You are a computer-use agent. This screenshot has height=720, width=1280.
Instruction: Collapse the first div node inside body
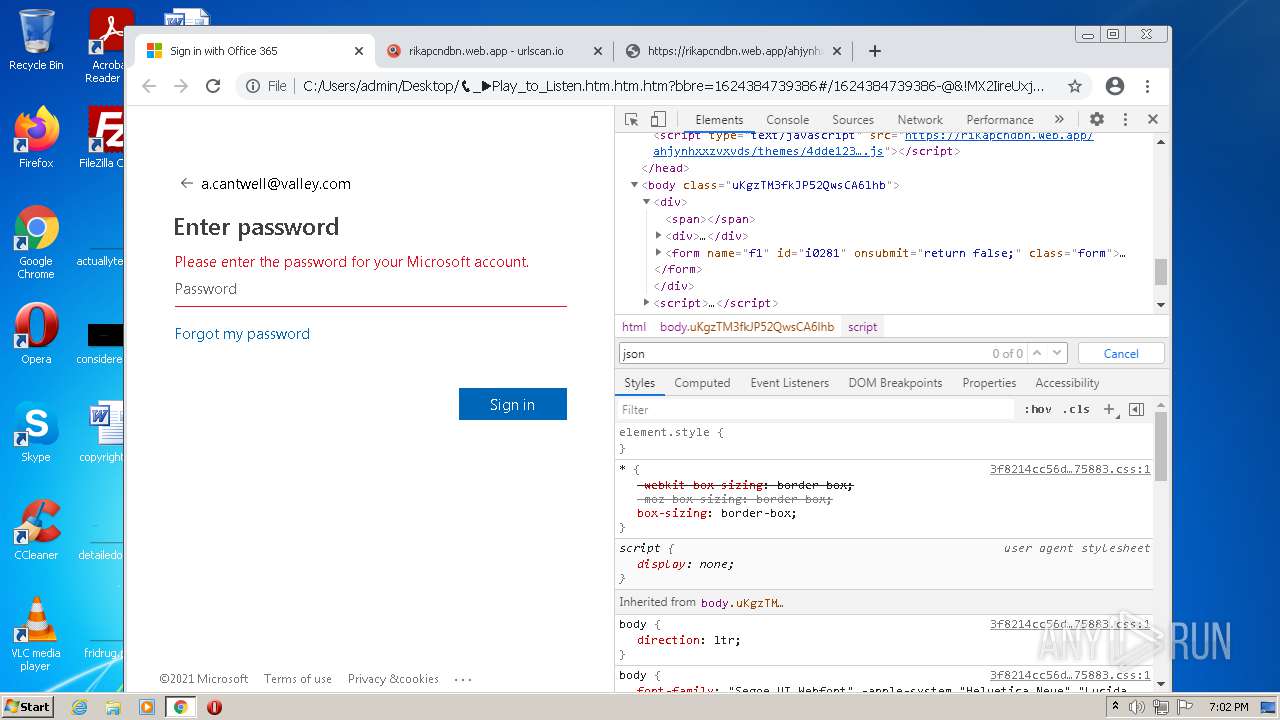pyautogui.click(x=646, y=202)
